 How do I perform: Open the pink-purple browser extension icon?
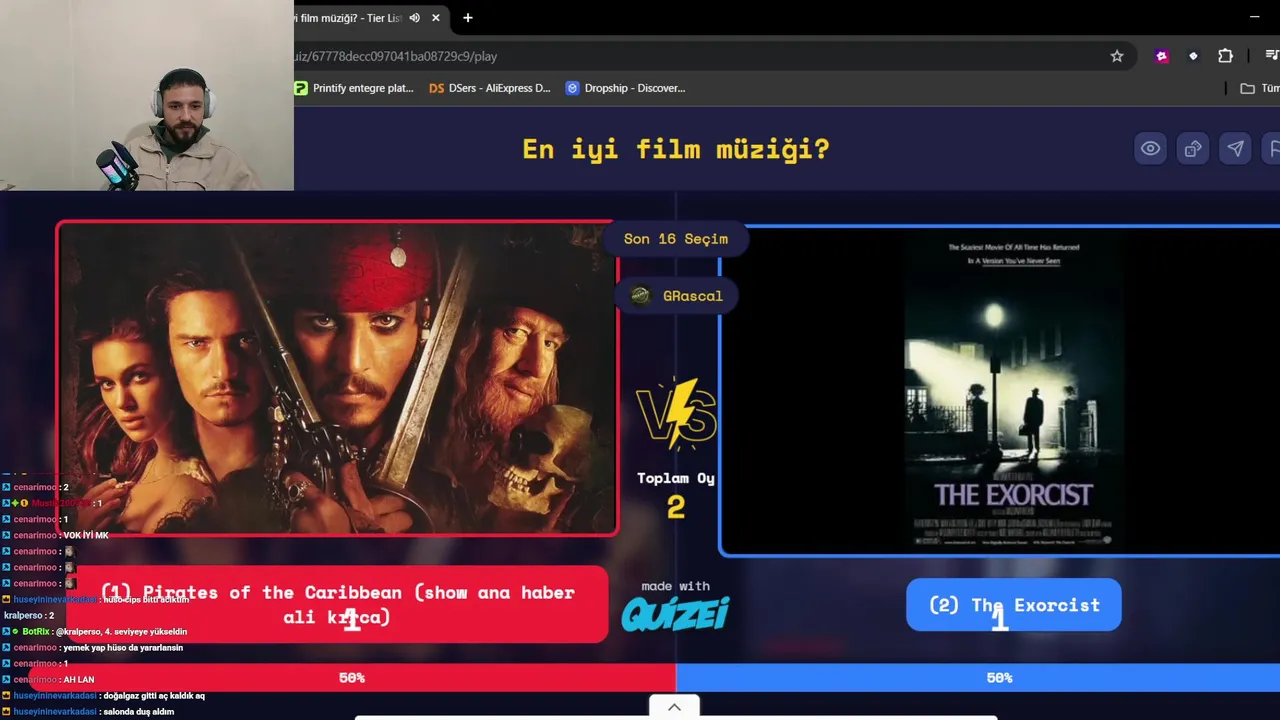pos(1161,56)
